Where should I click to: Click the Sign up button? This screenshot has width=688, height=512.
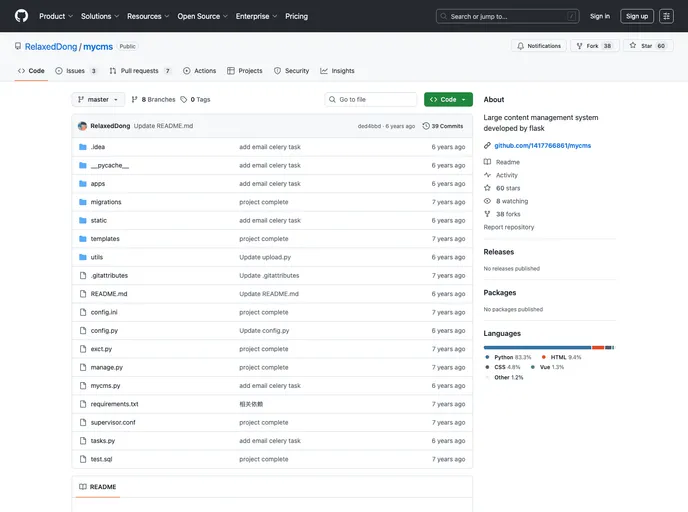[x=637, y=16]
